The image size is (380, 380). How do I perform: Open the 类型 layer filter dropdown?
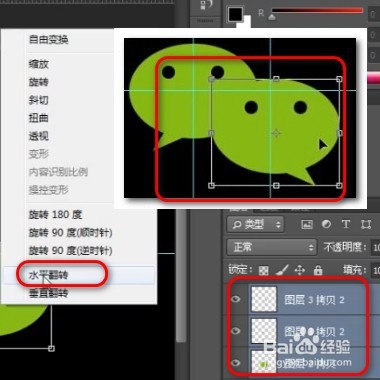[x=256, y=224]
